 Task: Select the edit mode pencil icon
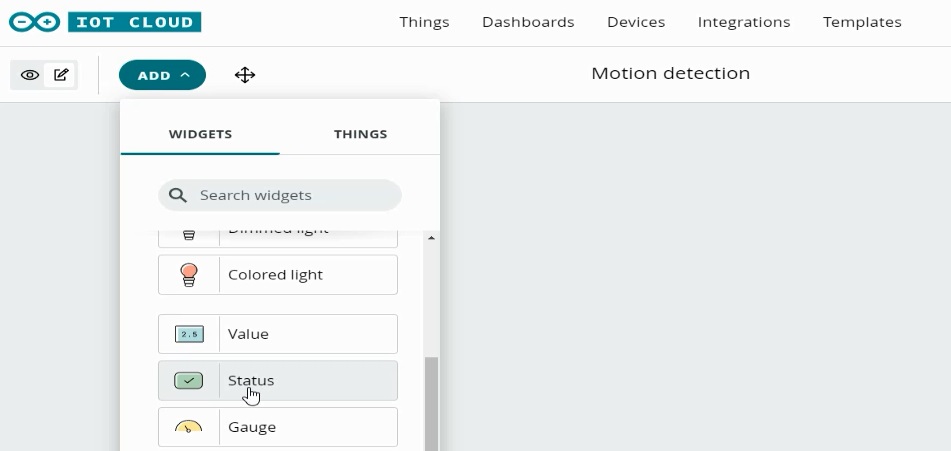[61, 75]
